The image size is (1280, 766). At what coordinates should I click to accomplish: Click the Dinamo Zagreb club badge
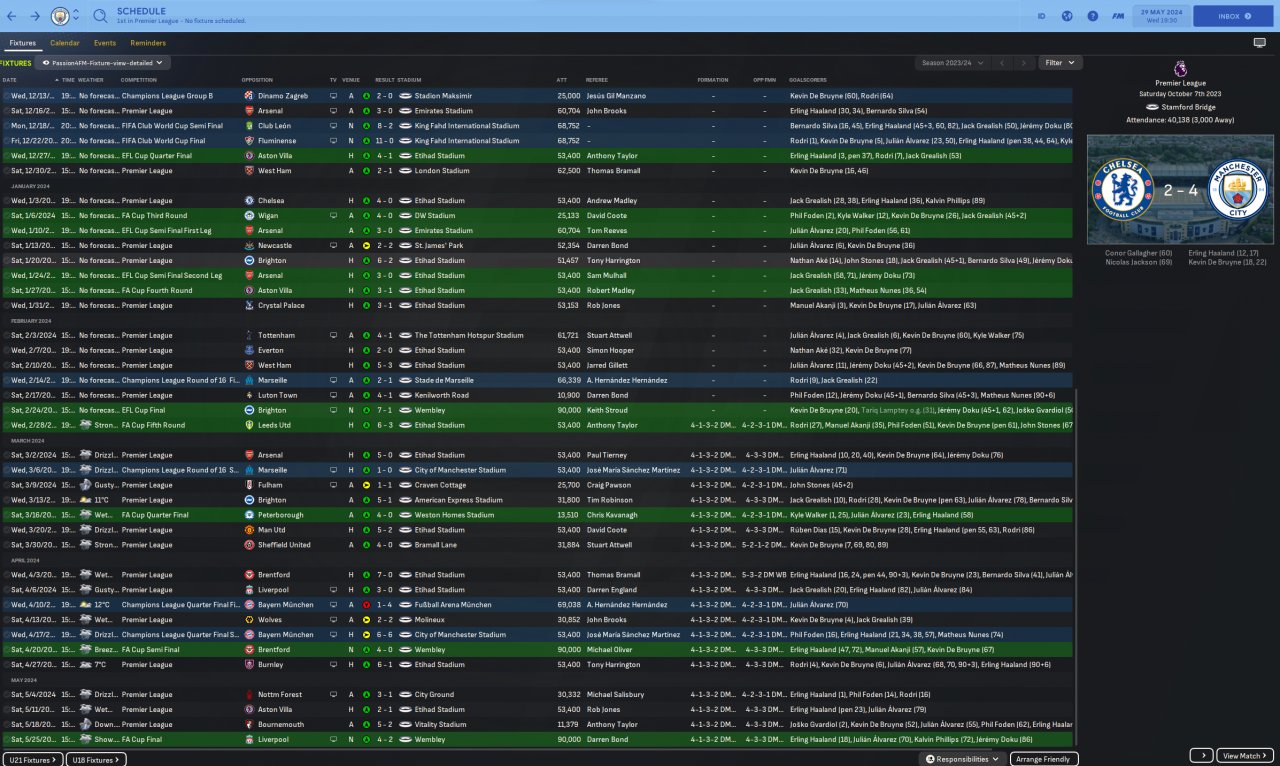[249, 96]
